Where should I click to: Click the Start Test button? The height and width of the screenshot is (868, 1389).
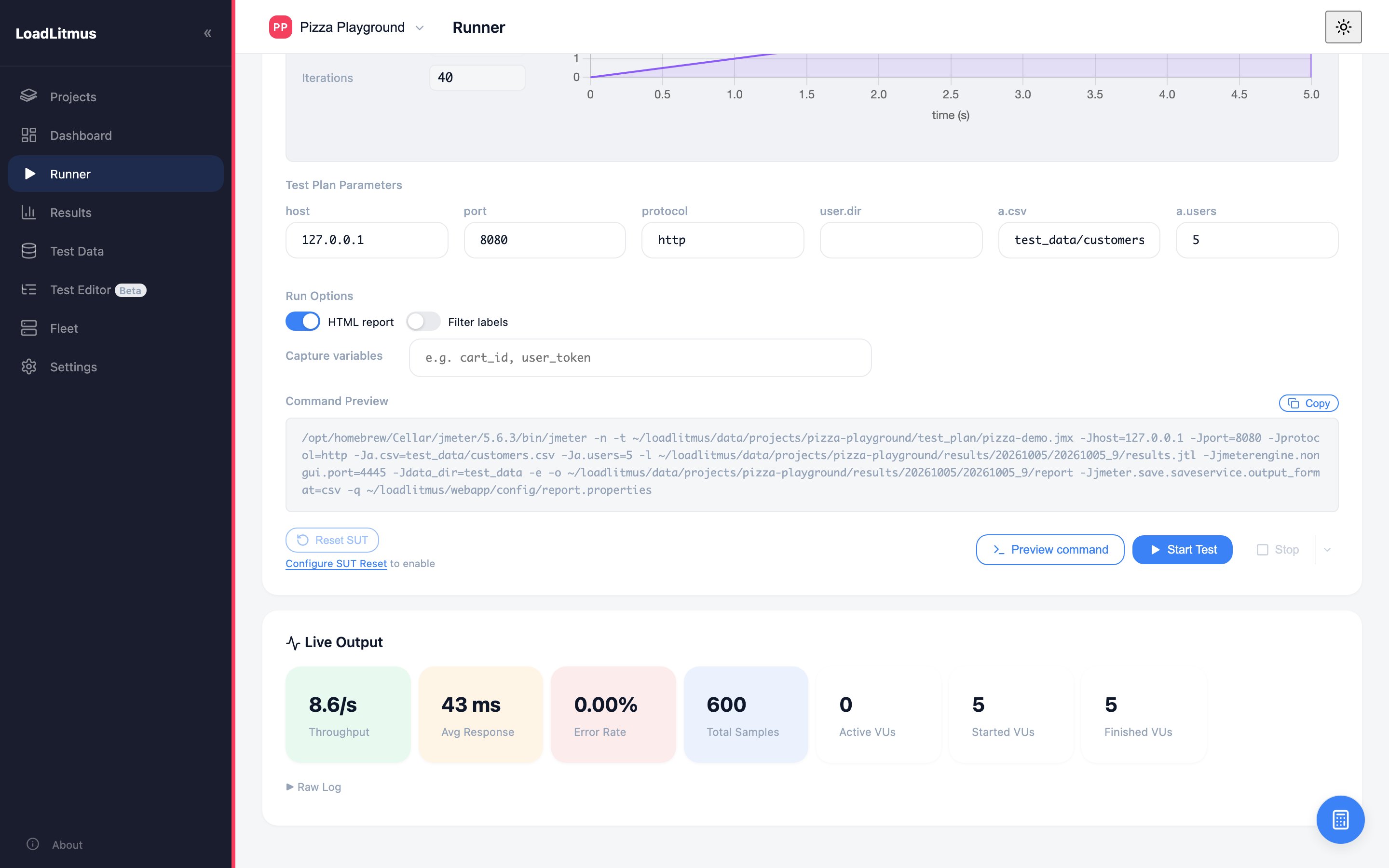point(1183,549)
